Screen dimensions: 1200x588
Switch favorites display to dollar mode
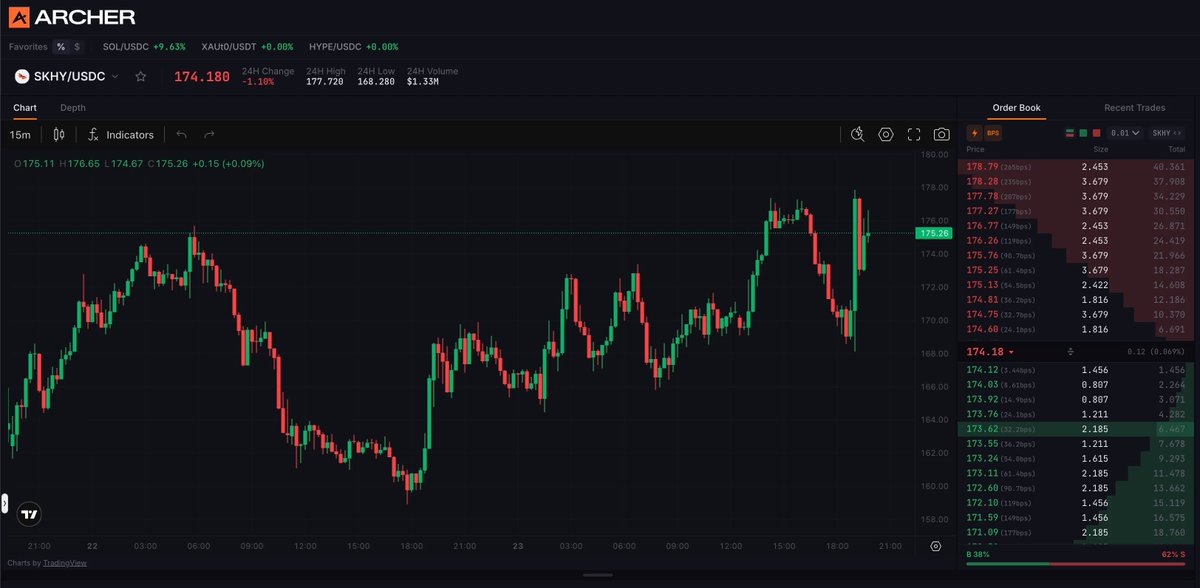pos(78,46)
